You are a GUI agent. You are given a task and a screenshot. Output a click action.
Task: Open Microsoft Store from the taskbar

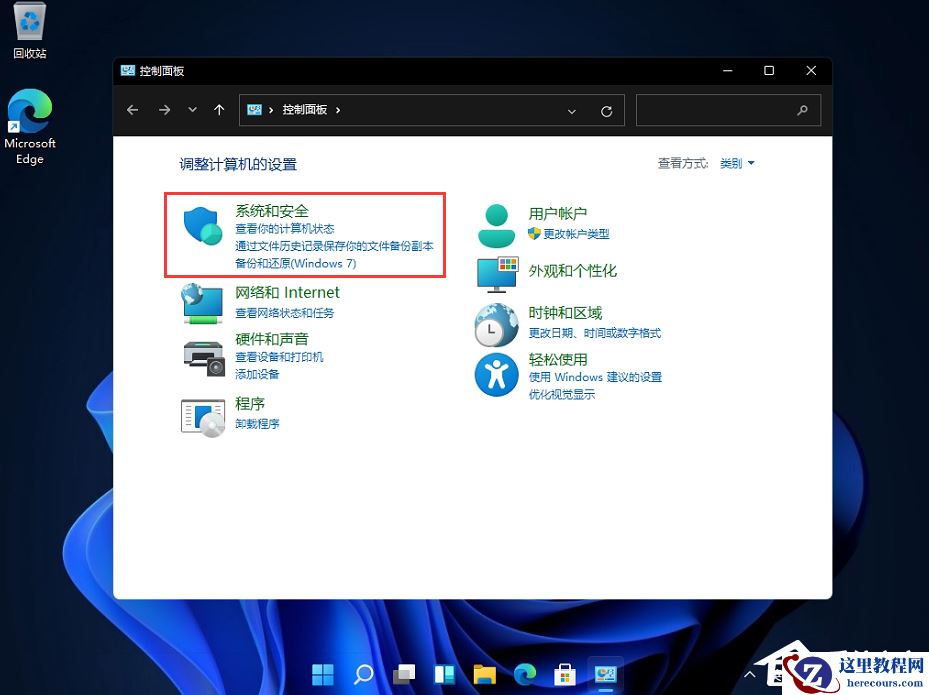tap(564, 674)
